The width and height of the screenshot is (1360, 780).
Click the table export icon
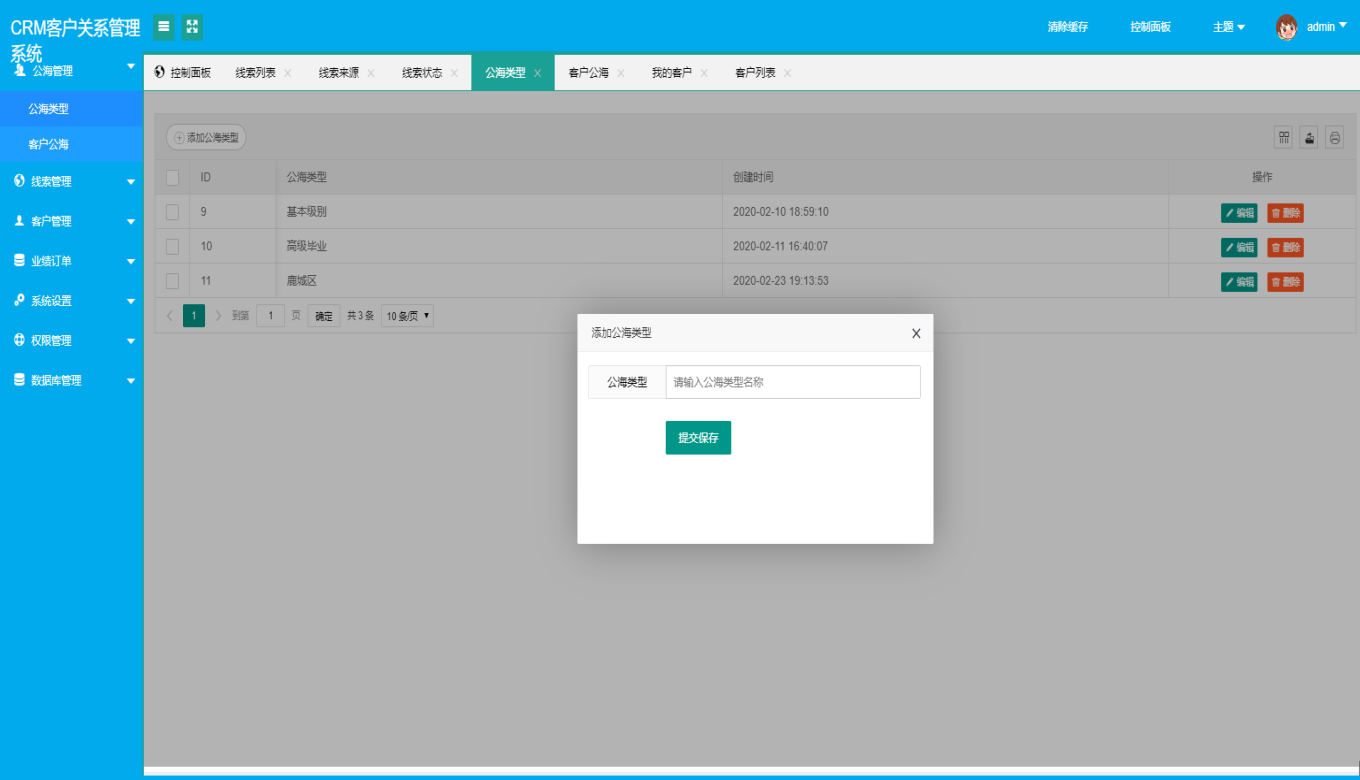(1309, 138)
